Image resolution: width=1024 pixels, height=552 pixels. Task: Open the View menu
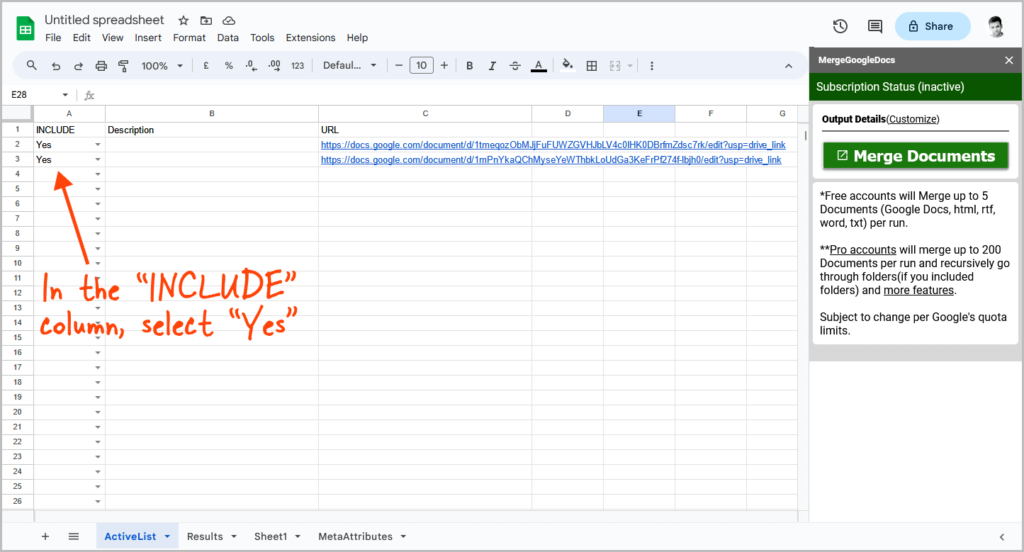(112, 38)
